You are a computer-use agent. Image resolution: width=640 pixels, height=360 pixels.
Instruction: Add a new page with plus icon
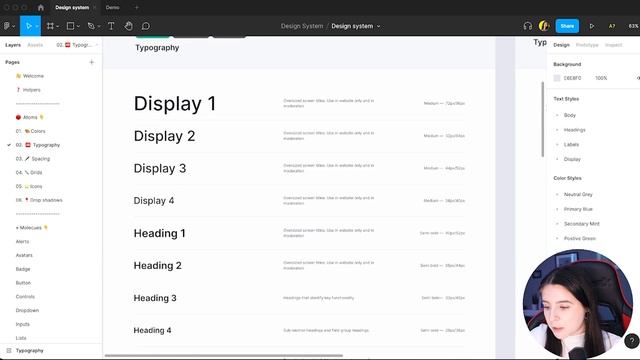point(91,62)
